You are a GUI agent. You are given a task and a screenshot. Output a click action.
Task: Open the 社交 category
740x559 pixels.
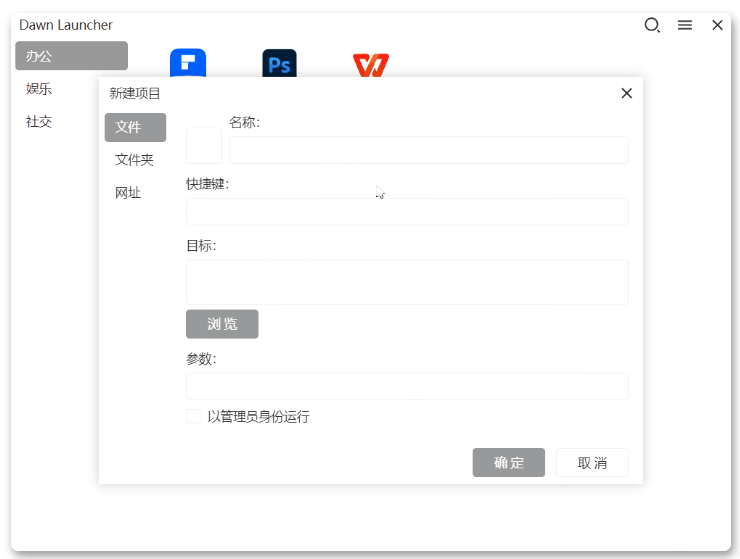pyautogui.click(x=40, y=122)
